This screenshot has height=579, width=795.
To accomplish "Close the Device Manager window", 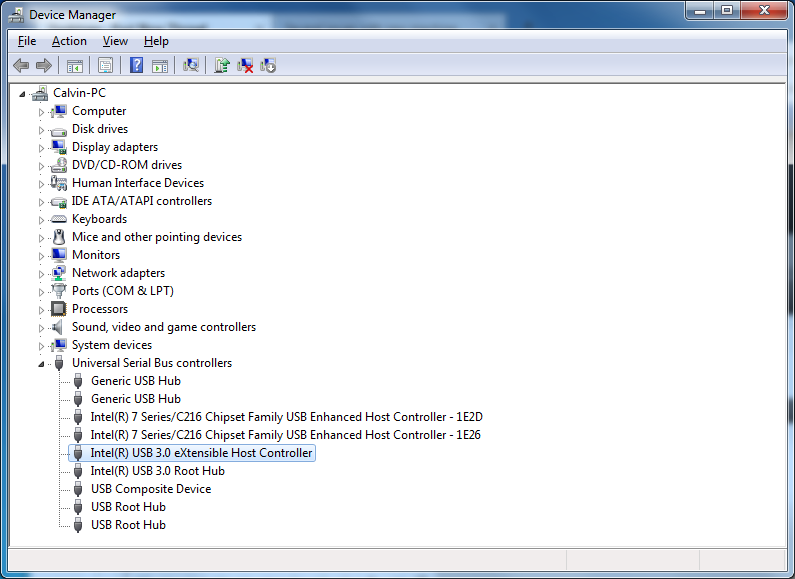I will [x=765, y=10].
